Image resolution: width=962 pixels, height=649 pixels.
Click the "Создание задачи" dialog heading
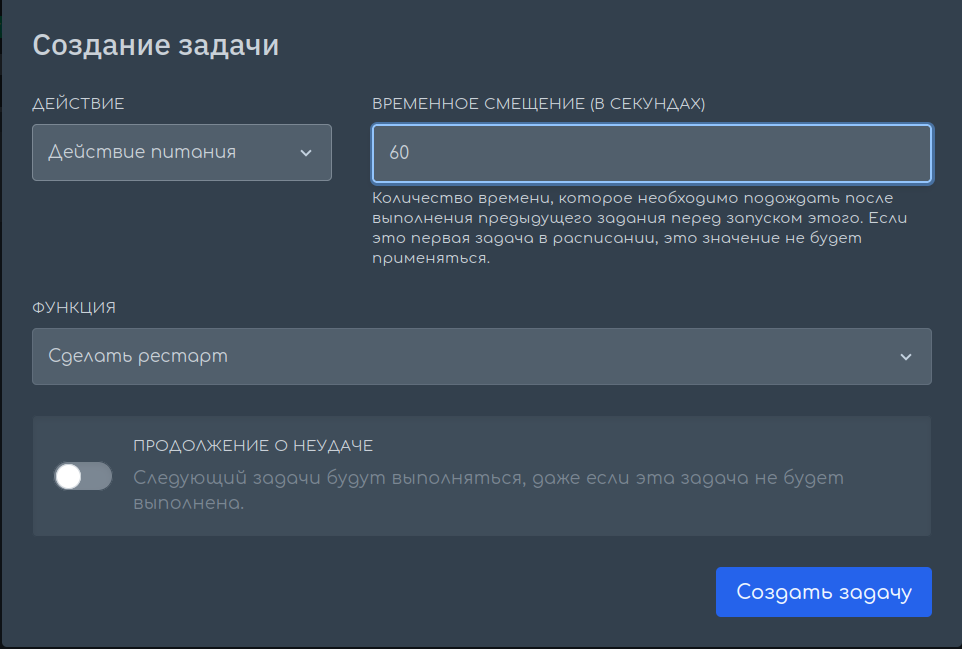pos(156,45)
